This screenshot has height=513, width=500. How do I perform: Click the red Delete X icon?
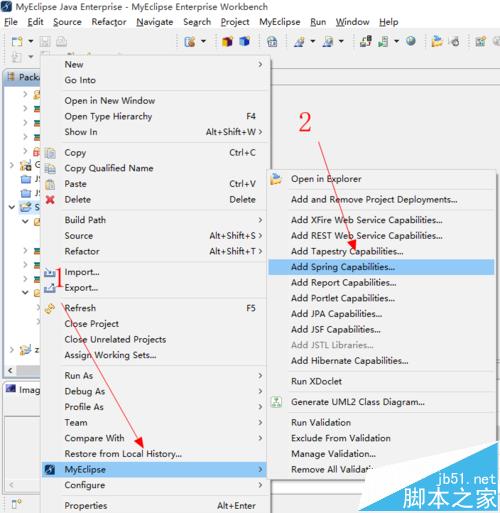[50, 200]
